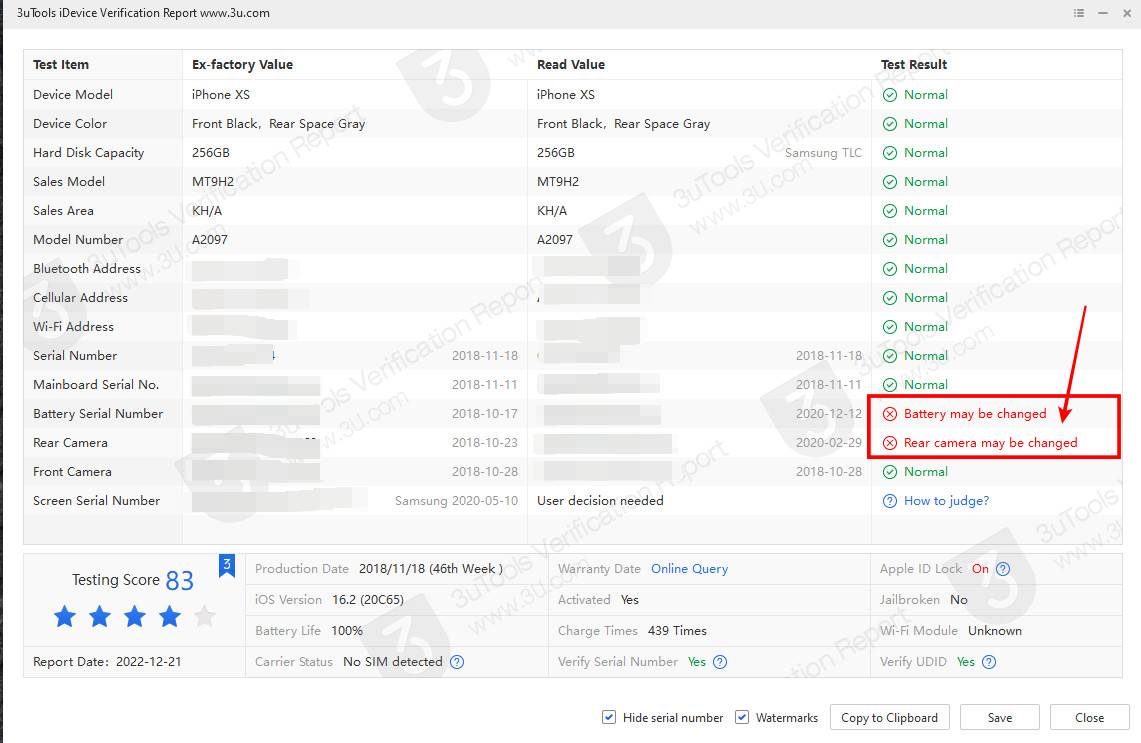1141x743 pixels.
Task: Click the A2097 read value cell
Action: tap(554, 240)
